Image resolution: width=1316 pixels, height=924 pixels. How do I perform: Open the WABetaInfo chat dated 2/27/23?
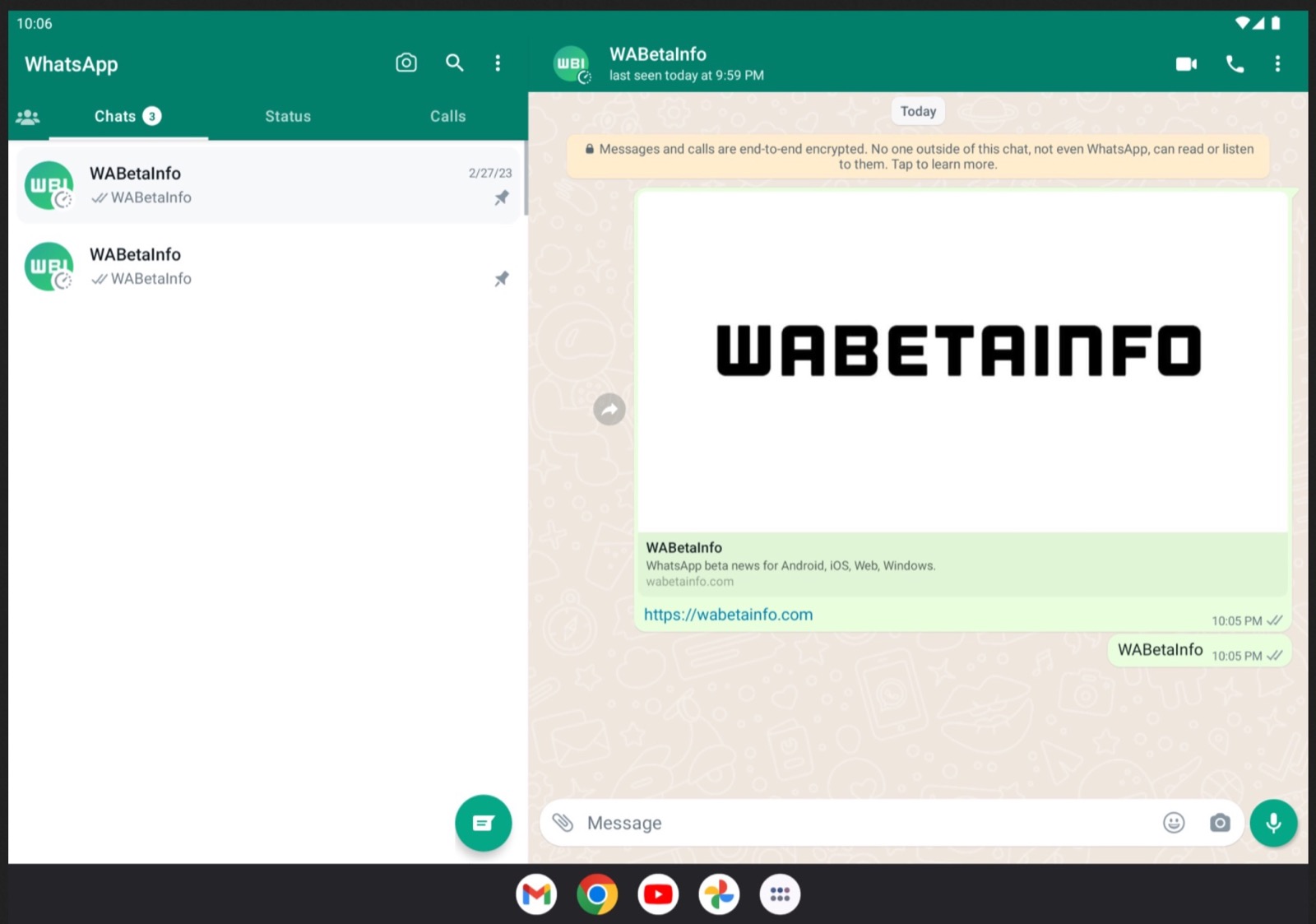[268, 185]
